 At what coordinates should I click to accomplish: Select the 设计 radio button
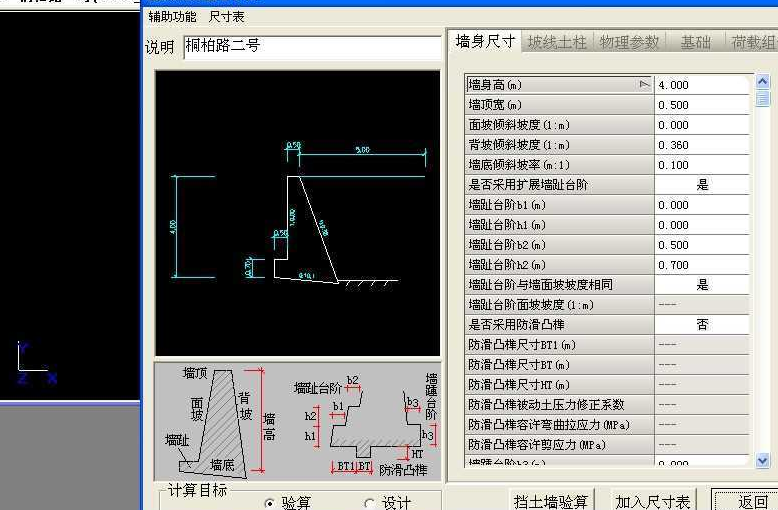coord(369,503)
